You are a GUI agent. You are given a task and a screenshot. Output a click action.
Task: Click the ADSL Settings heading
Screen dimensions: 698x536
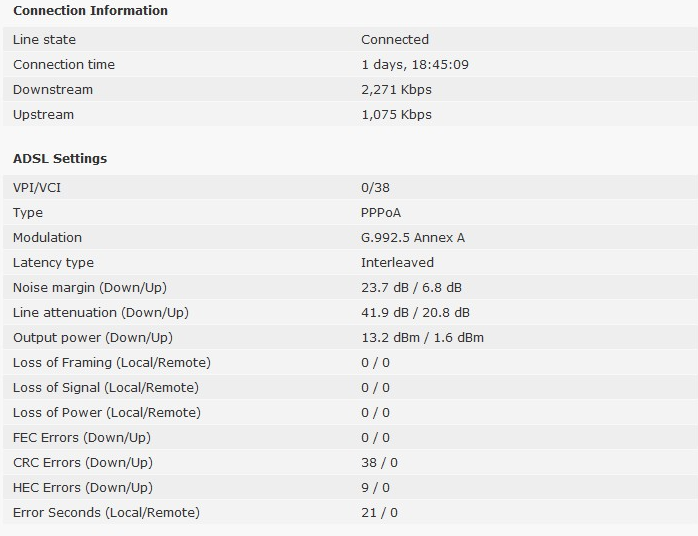60,159
